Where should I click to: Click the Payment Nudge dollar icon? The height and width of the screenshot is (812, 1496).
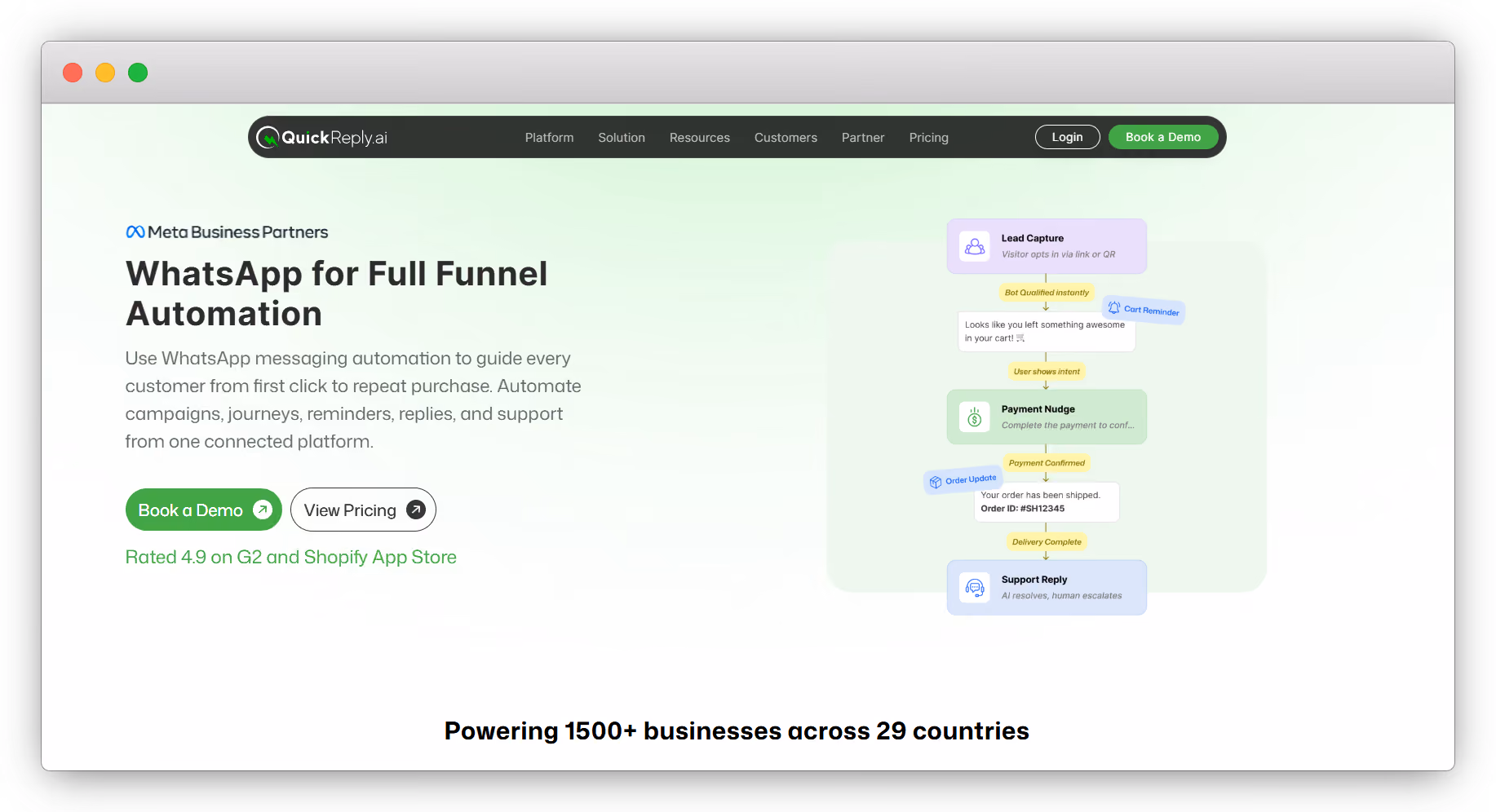pos(975,417)
